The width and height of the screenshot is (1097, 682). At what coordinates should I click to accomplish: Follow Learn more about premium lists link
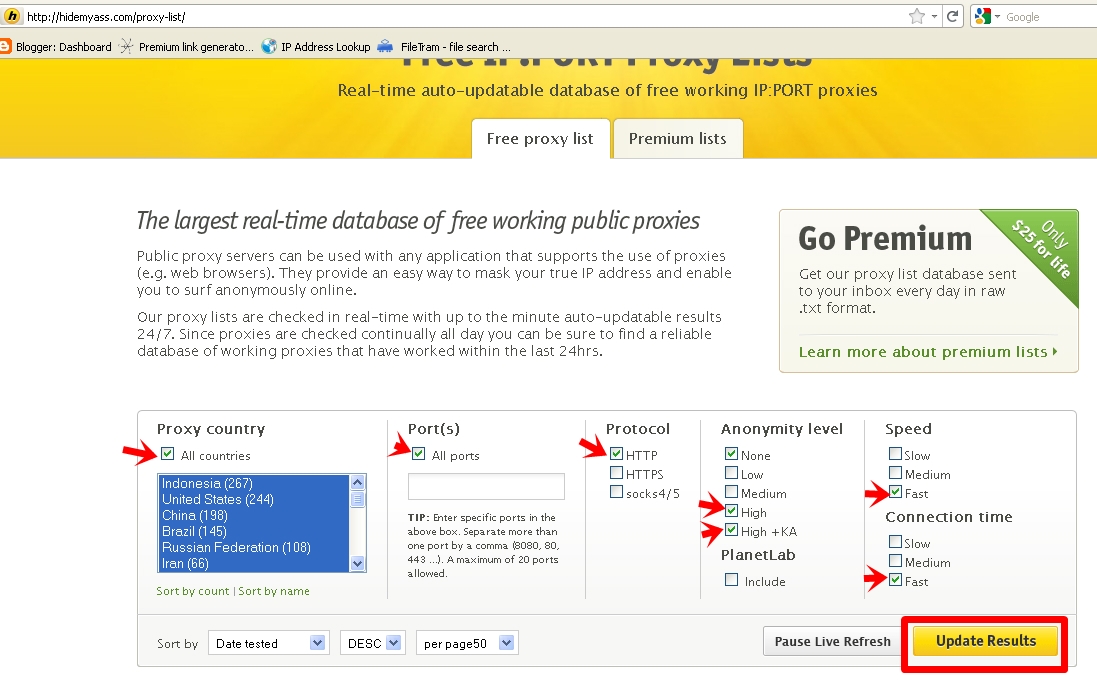click(x=928, y=352)
